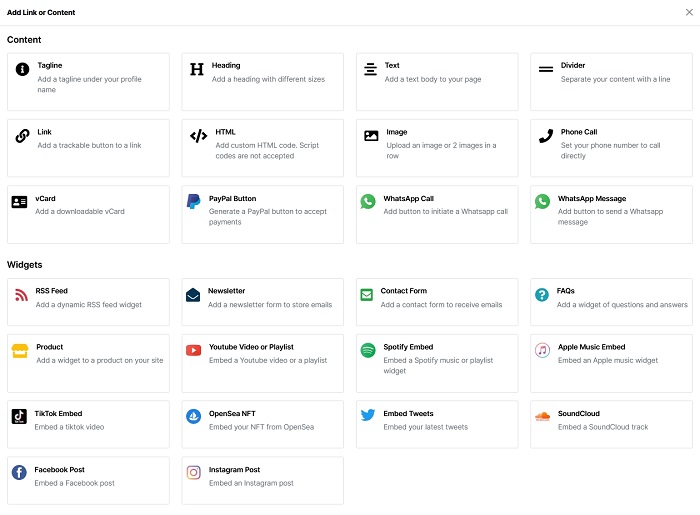The width and height of the screenshot is (700, 515).
Task: Click 'Add a widget of questions and answers'
Action: point(622,305)
